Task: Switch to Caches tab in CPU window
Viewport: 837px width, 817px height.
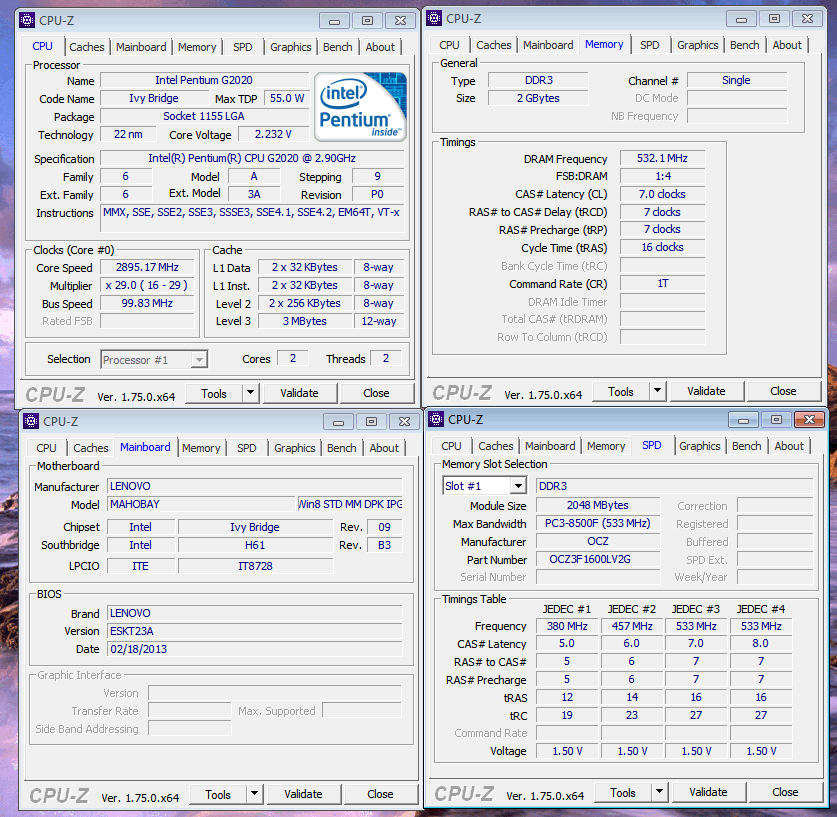Action: point(87,47)
